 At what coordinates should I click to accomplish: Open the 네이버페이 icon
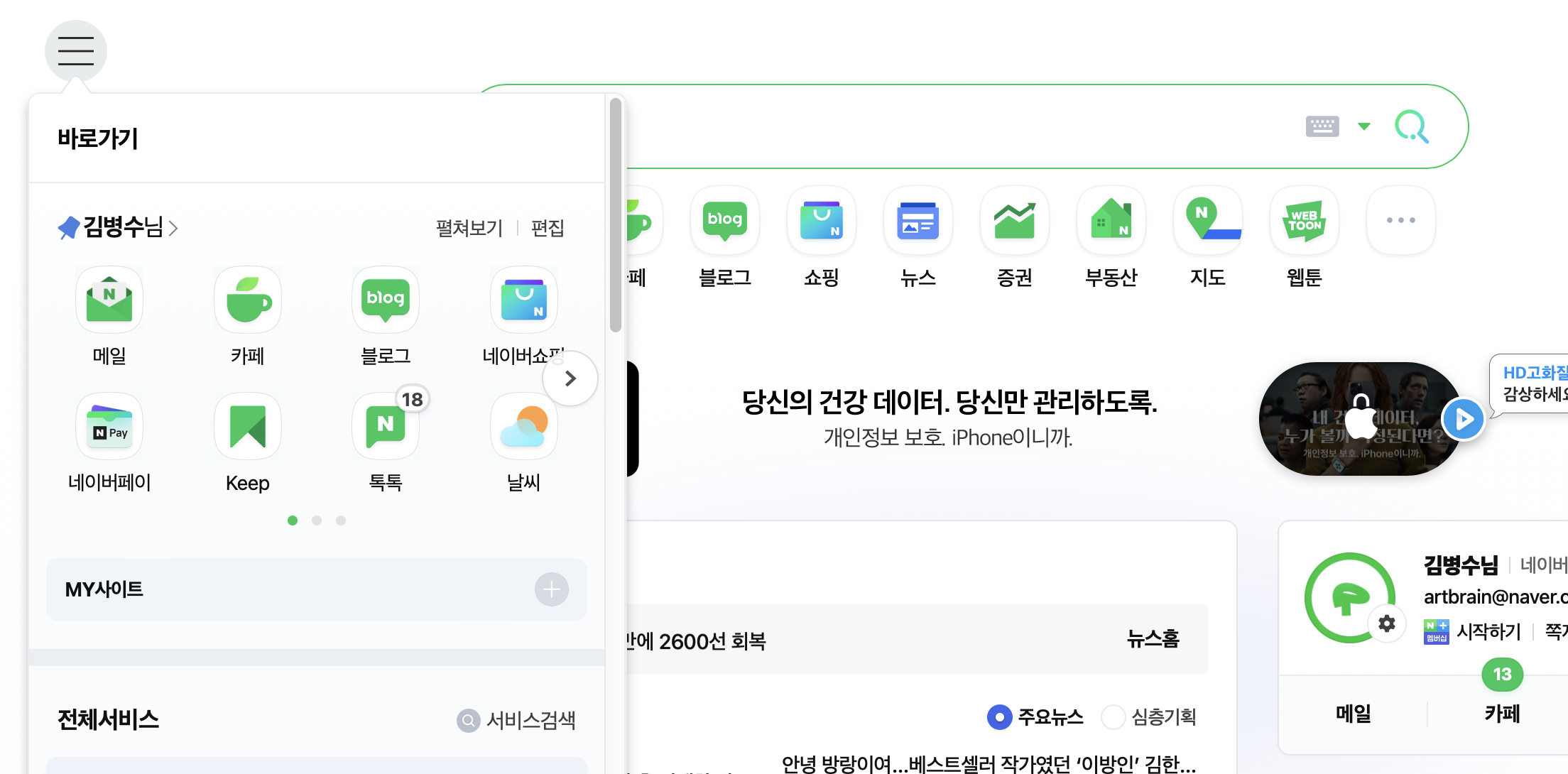click(109, 427)
